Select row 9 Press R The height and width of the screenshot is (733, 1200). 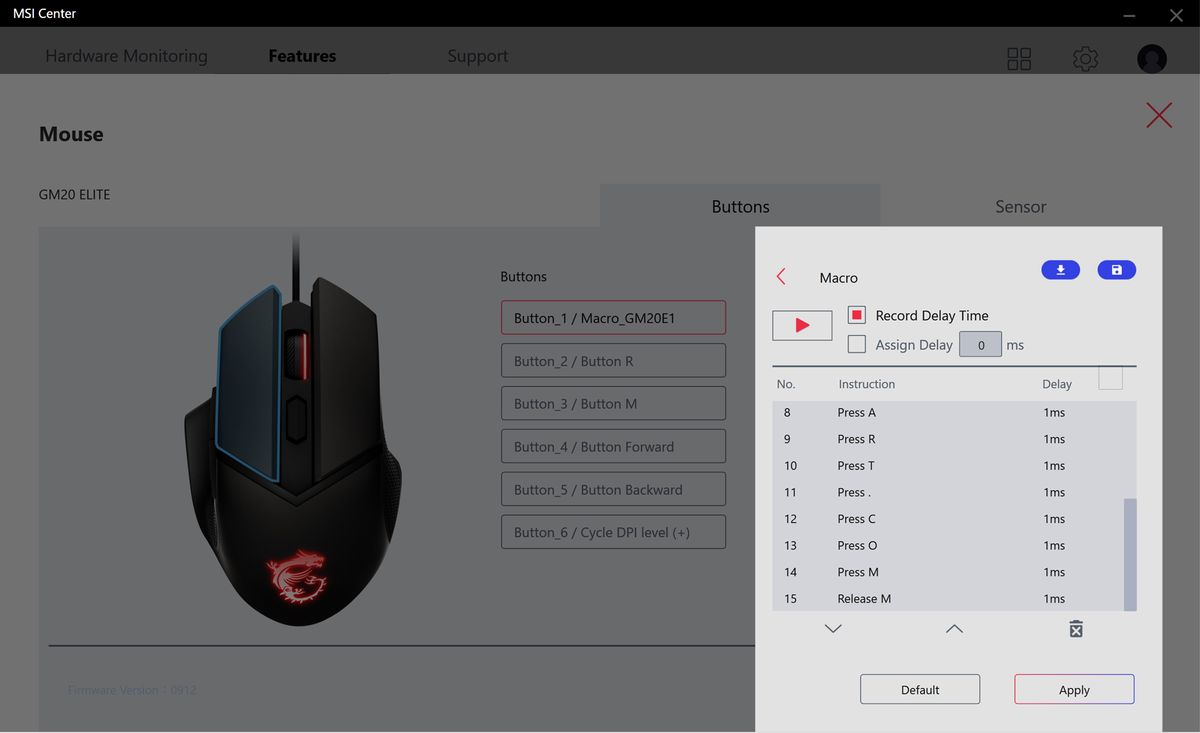coord(948,439)
